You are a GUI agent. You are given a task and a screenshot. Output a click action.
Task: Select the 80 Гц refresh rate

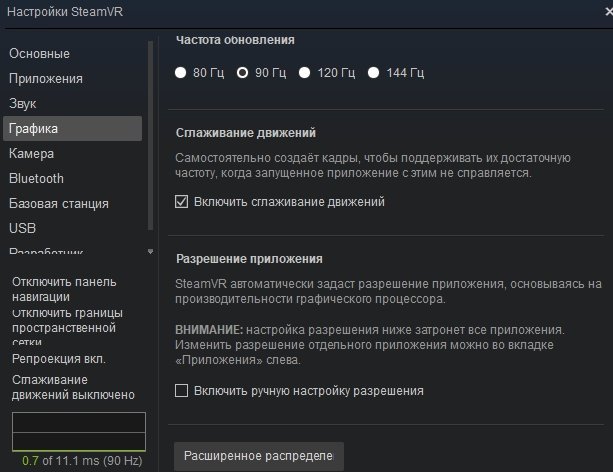(181, 73)
